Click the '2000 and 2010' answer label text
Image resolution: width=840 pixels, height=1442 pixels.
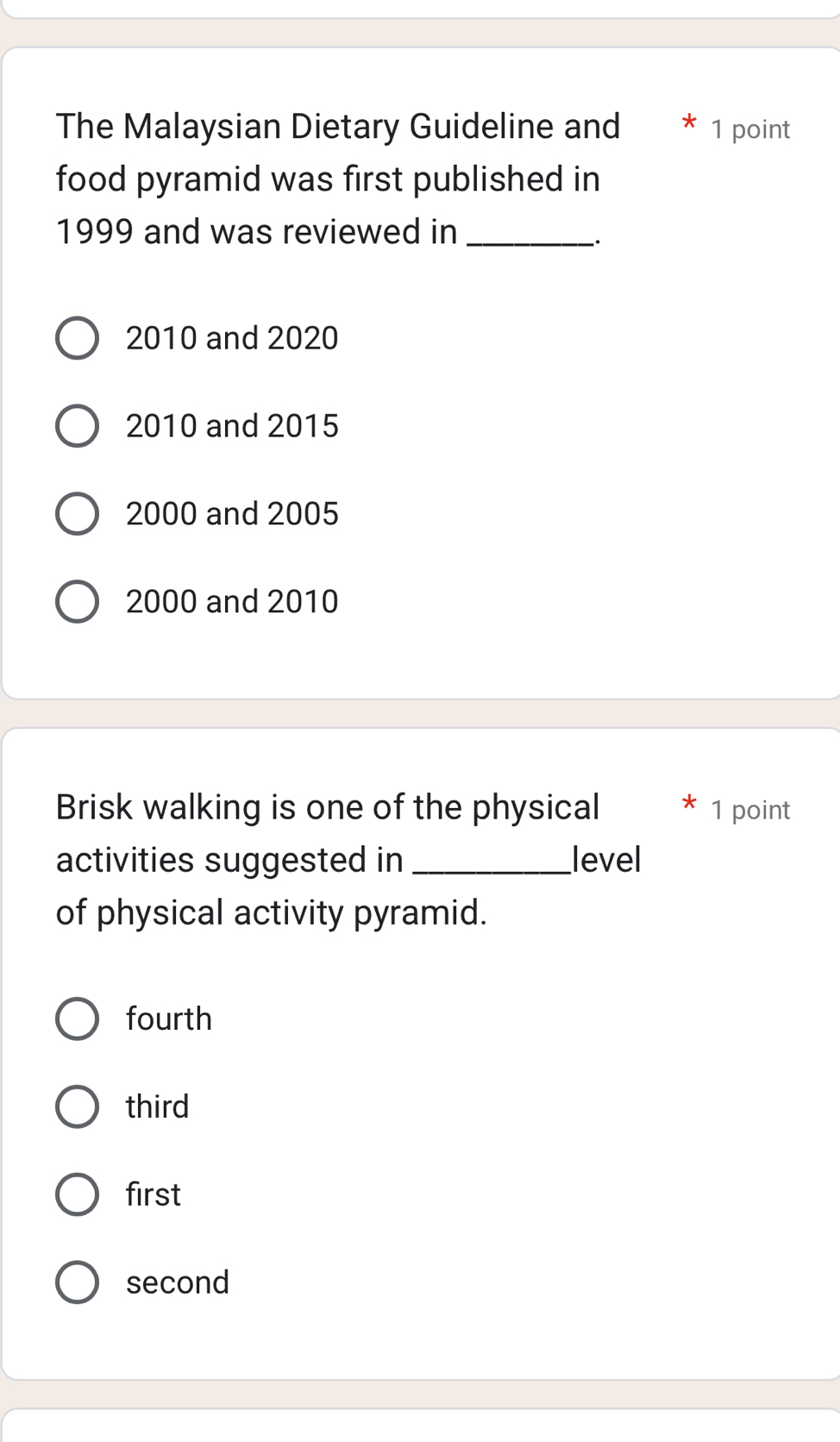coord(232,602)
